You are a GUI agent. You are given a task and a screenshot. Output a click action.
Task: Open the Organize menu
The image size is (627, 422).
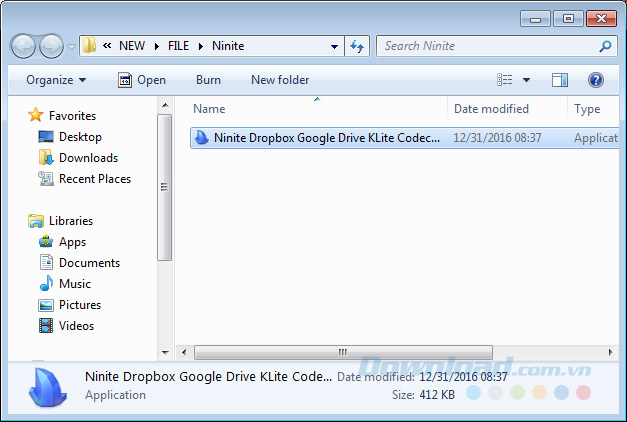click(x=56, y=80)
